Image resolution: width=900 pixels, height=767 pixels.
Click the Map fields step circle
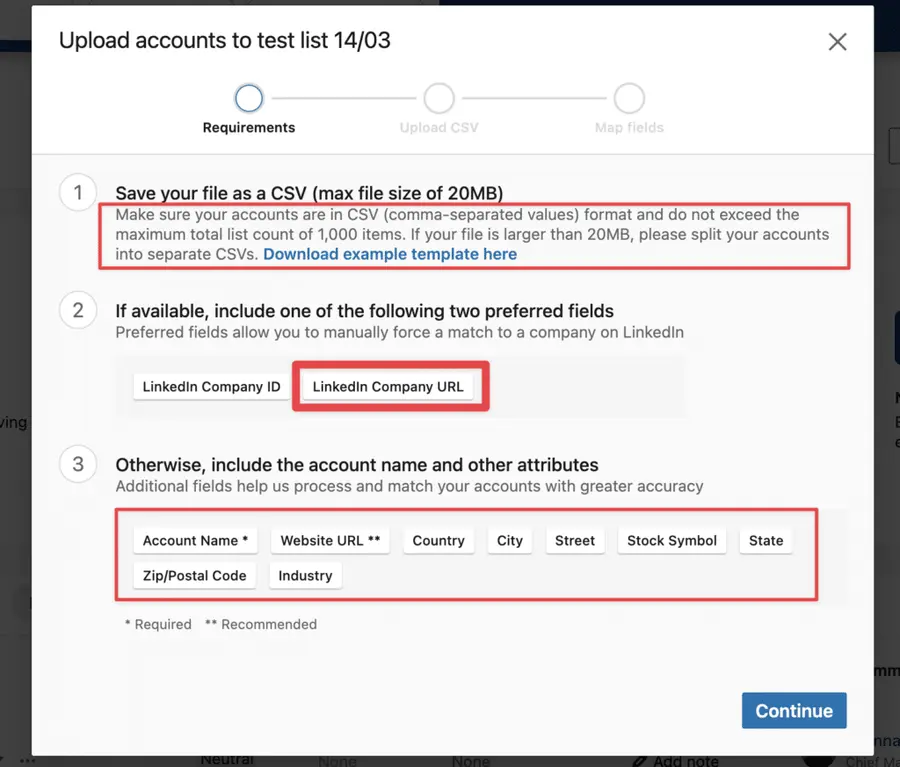click(629, 97)
